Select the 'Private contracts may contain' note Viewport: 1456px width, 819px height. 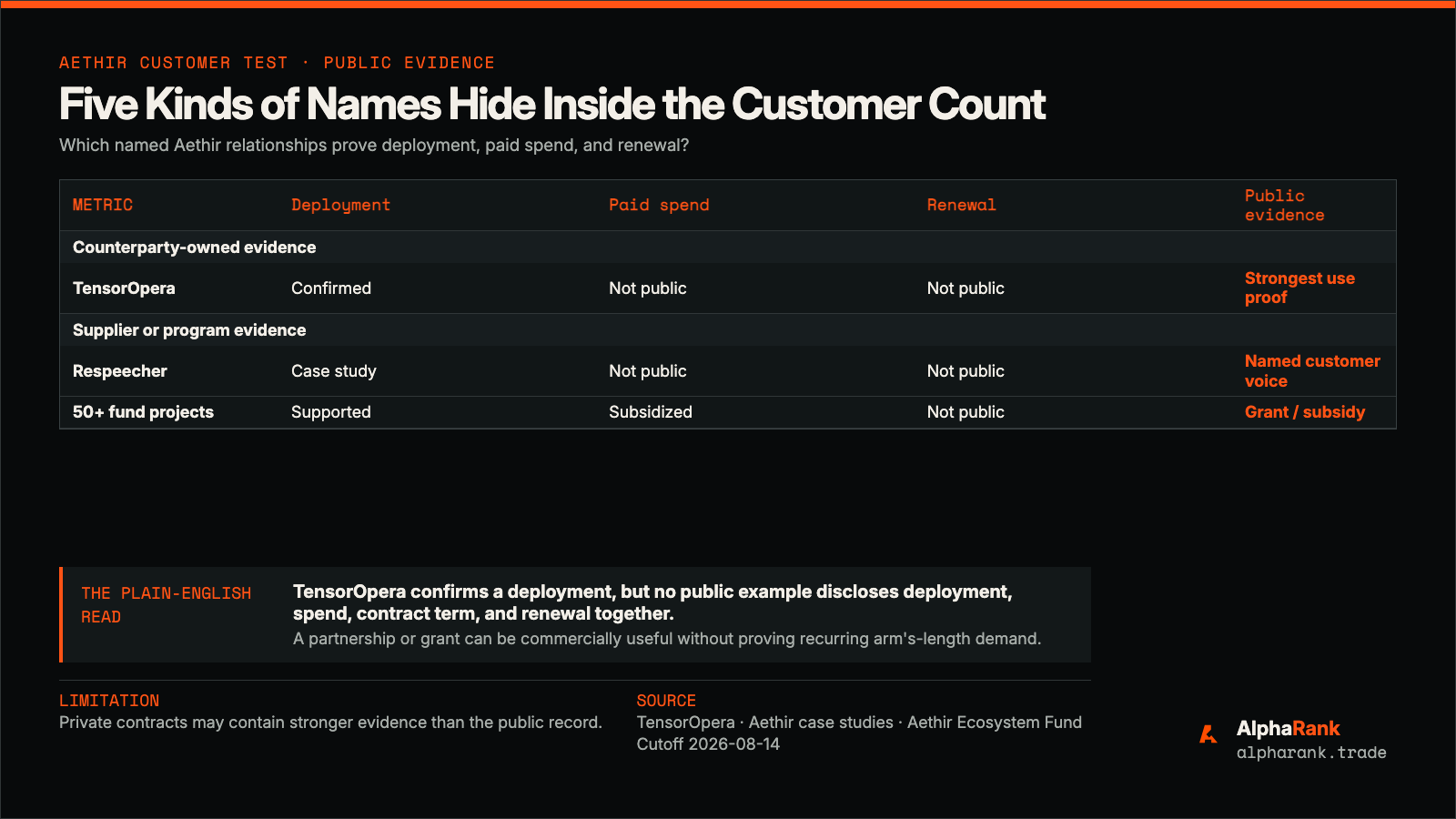[x=330, y=723]
